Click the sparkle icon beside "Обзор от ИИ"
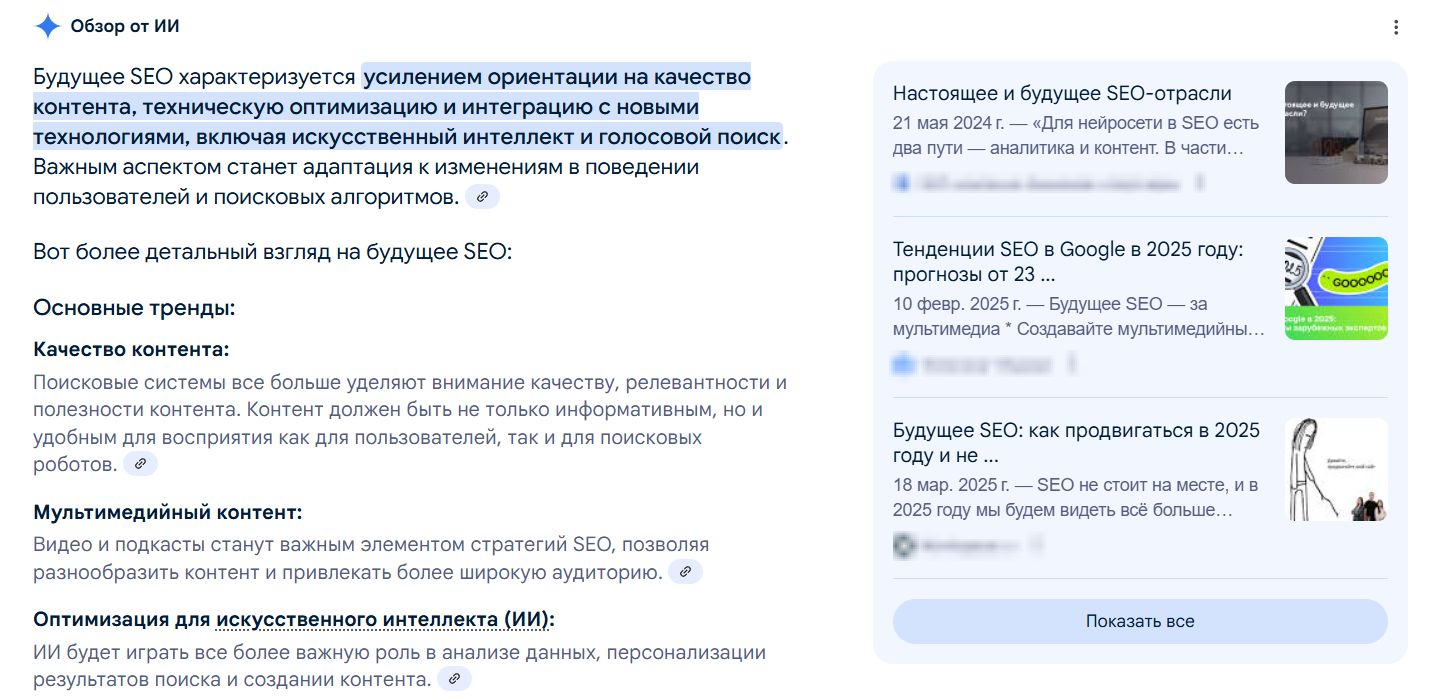Viewport: 1438px width, 699px height. point(47,27)
